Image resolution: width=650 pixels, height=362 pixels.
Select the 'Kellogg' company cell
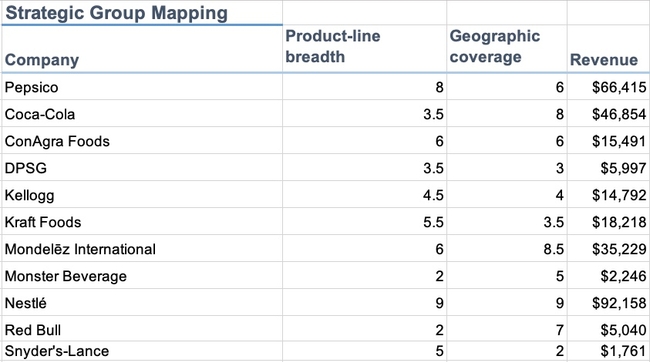tap(142, 195)
